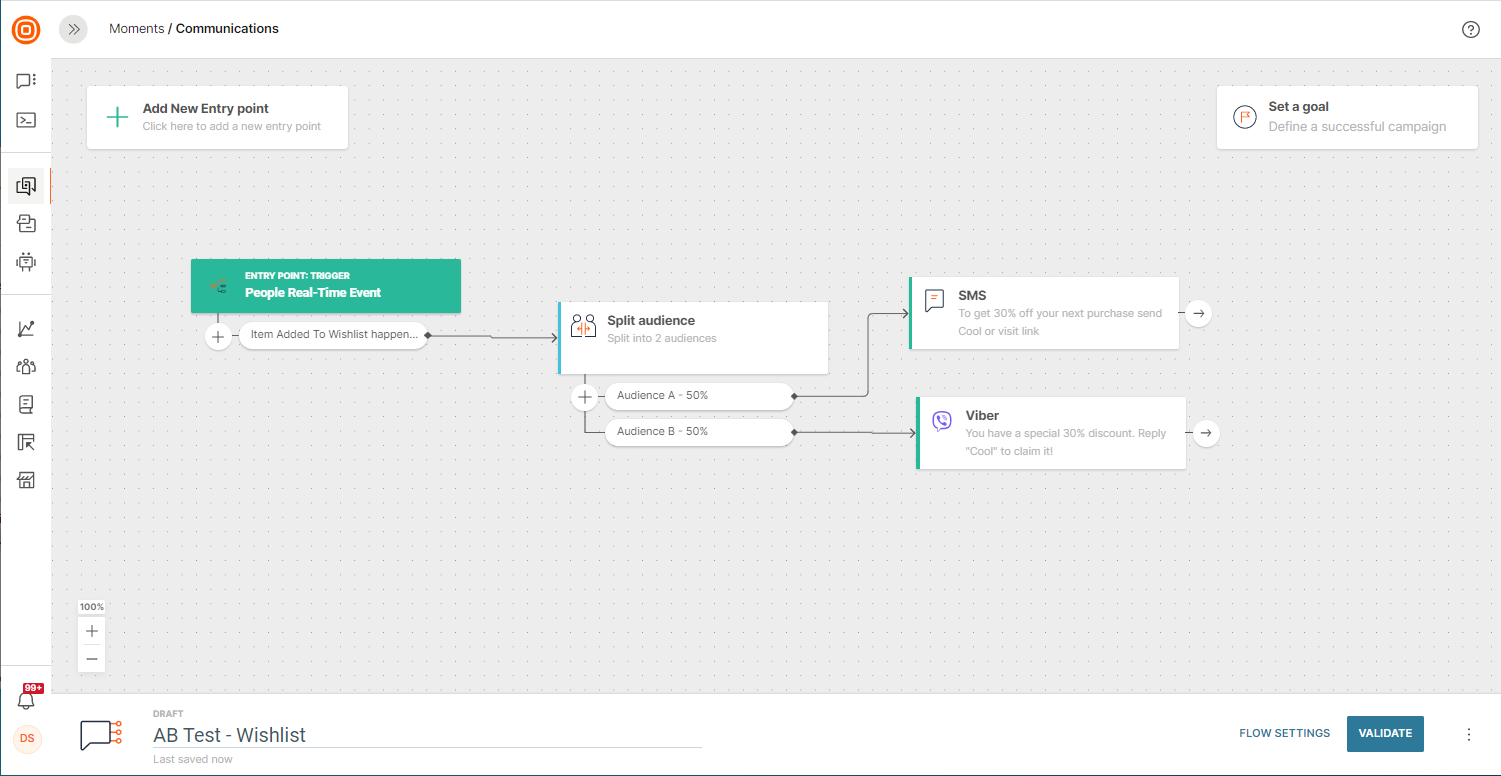
Task: Open the Moments icon in sidebar
Action: click(26, 186)
